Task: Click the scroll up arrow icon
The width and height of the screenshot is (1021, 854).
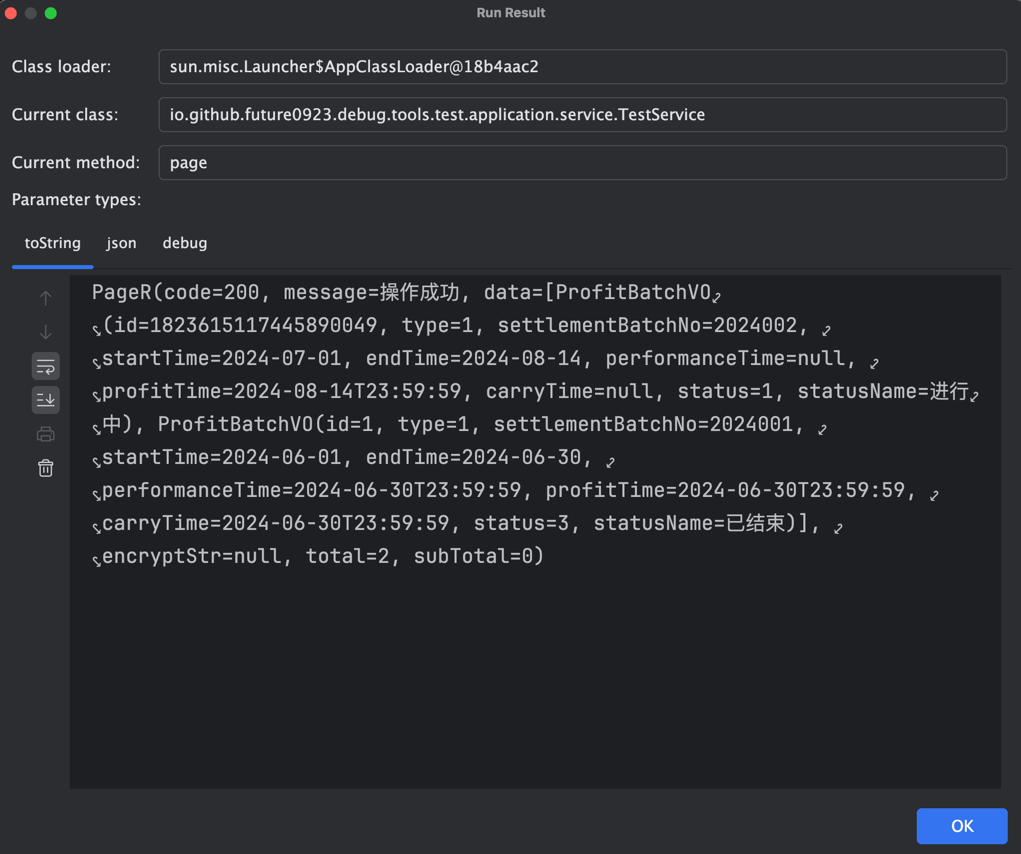Action: pos(46,298)
